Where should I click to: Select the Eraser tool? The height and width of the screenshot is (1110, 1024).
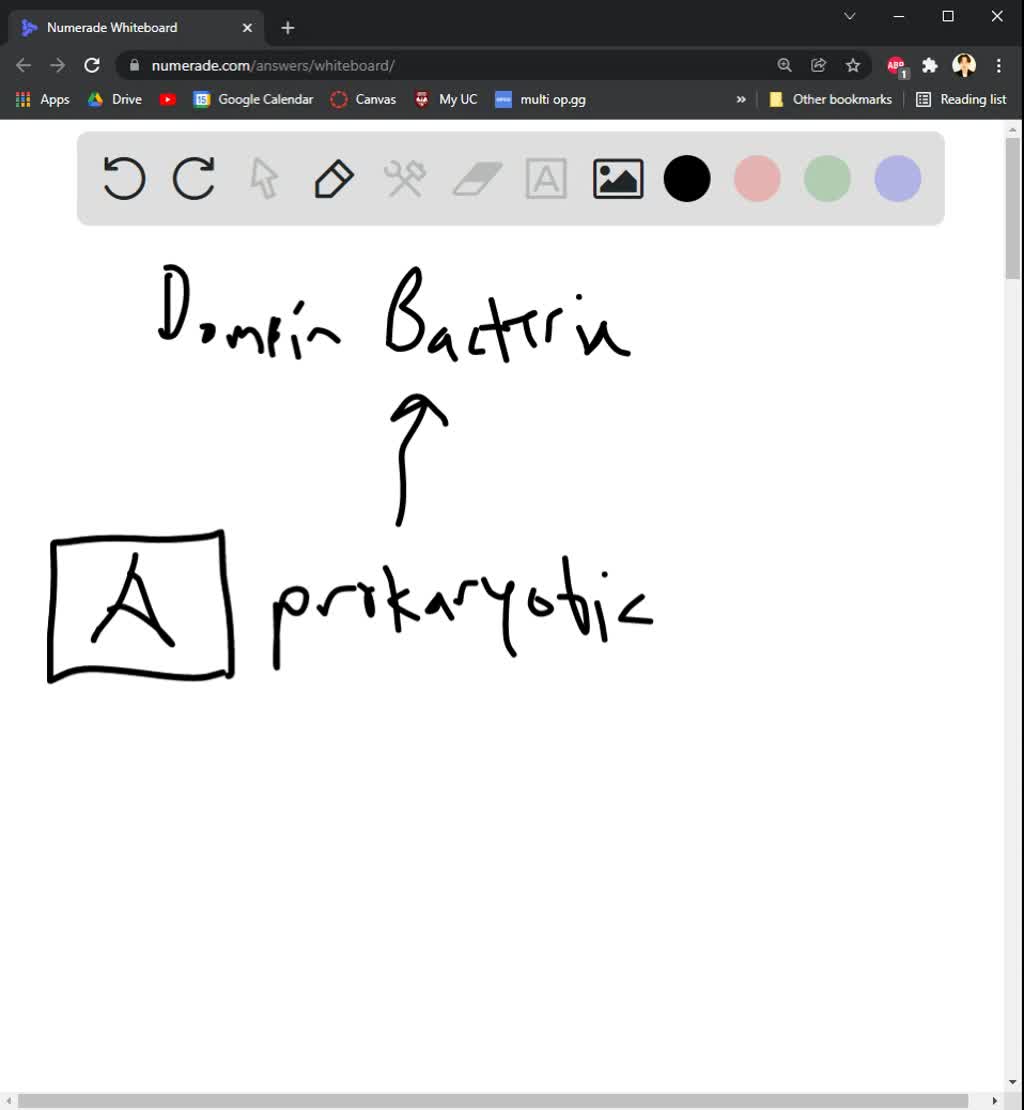(x=475, y=178)
